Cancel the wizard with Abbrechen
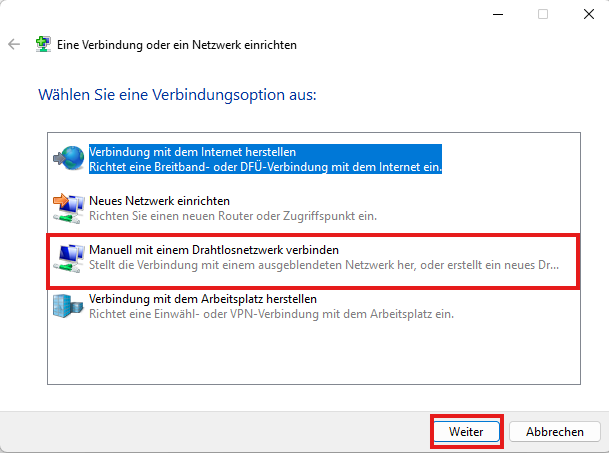 click(x=555, y=432)
